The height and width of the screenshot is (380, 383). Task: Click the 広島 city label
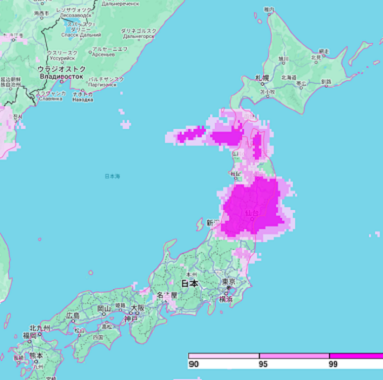point(73,315)
